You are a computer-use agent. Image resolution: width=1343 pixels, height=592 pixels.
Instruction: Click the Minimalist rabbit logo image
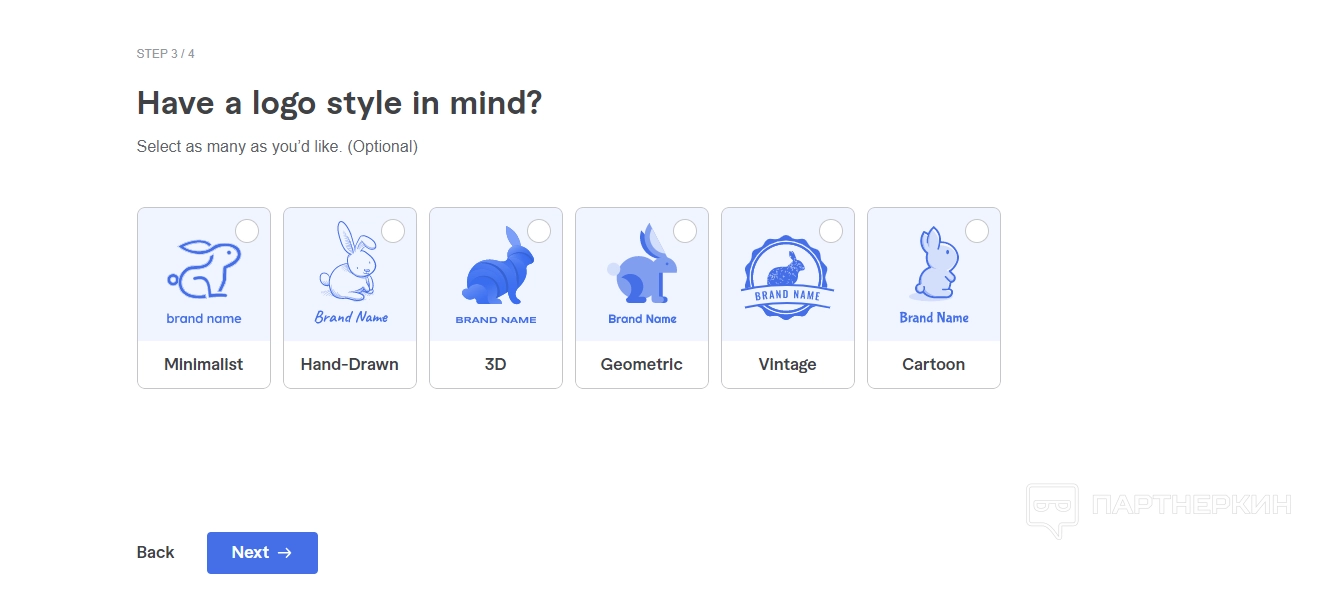click(x=203, y=272)
